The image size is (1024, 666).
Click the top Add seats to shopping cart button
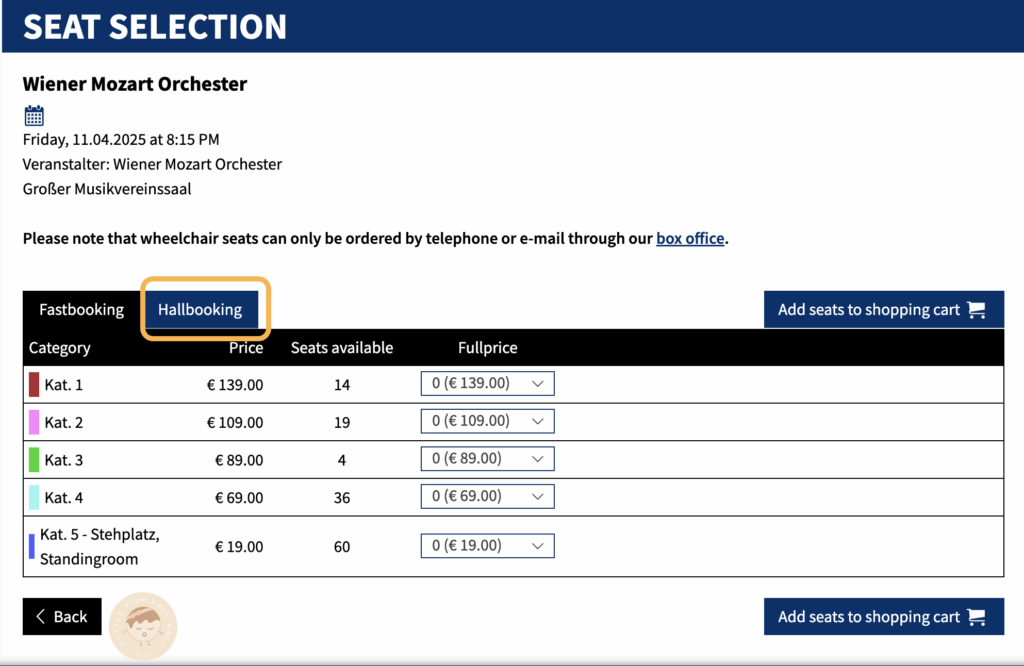pos(884,309)
